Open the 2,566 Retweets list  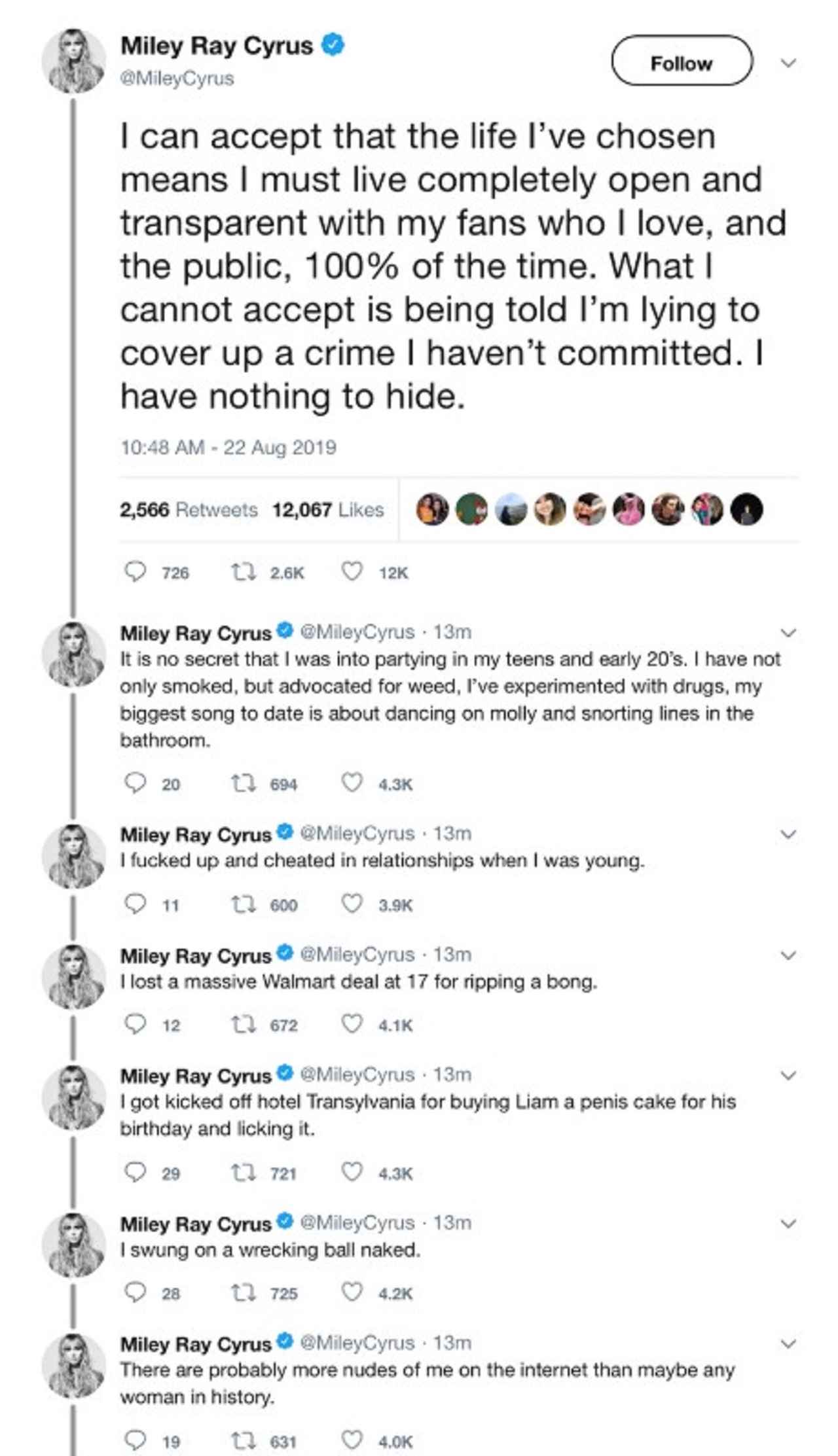[x=189, y=510]
